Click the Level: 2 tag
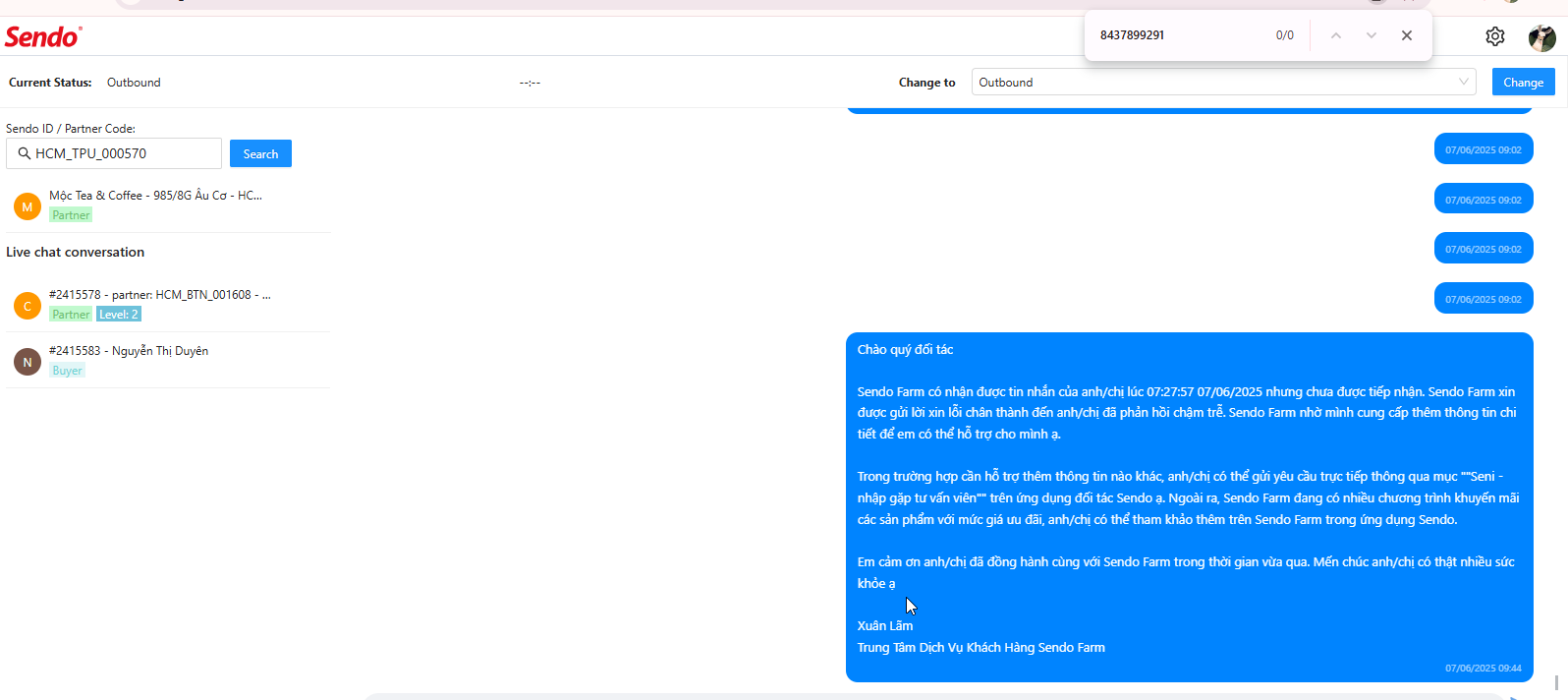 point(119,315)
